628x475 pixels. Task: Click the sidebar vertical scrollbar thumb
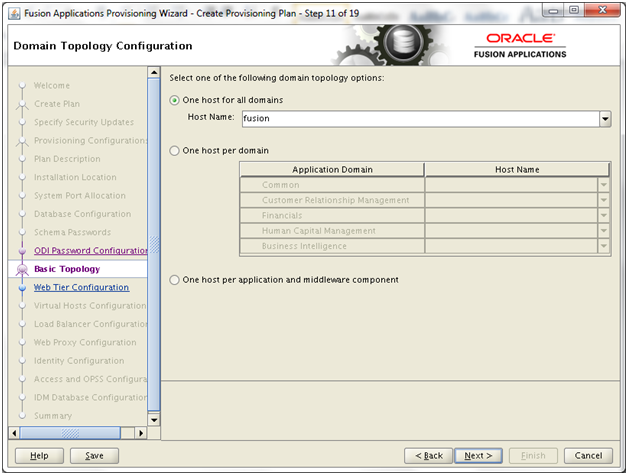click(x=154, y=245)
